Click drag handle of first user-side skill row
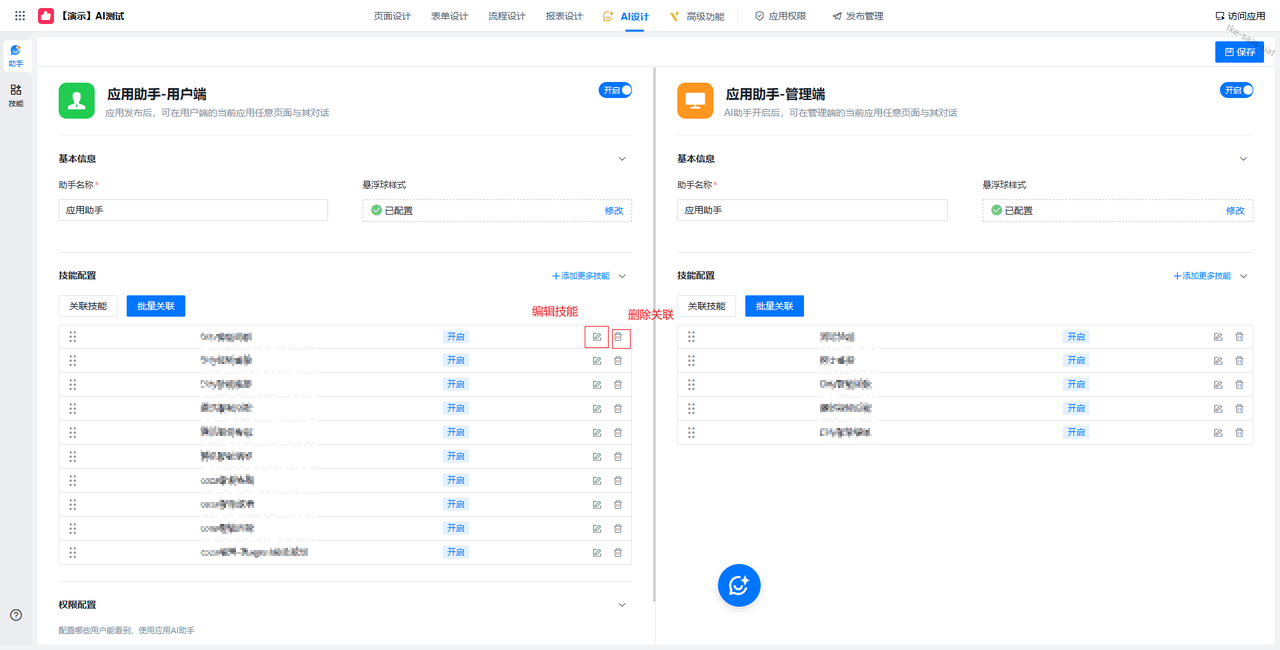 [x=73, y=337]
